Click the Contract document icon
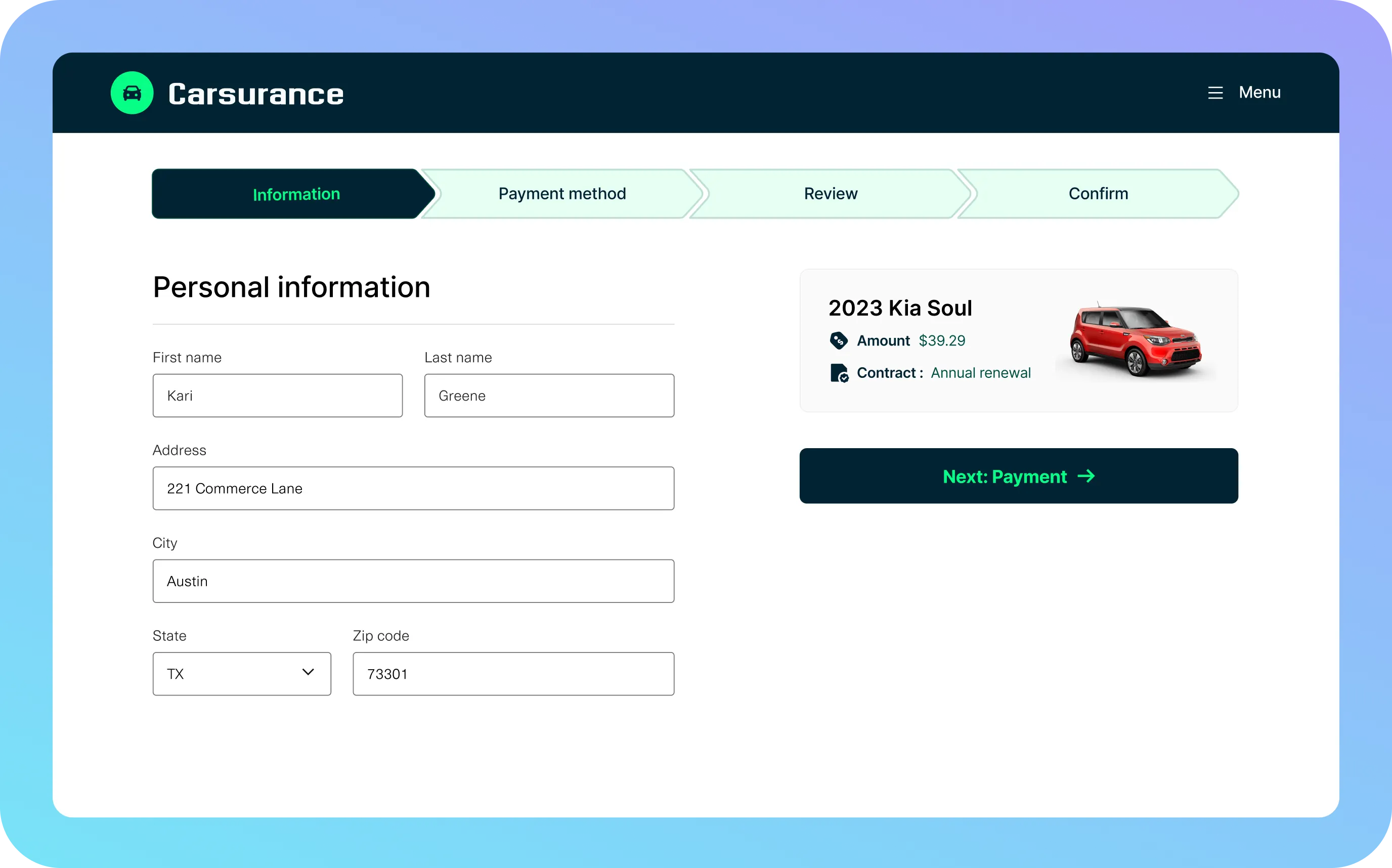This screenshot has width=1392, height=868. point(839,373)
